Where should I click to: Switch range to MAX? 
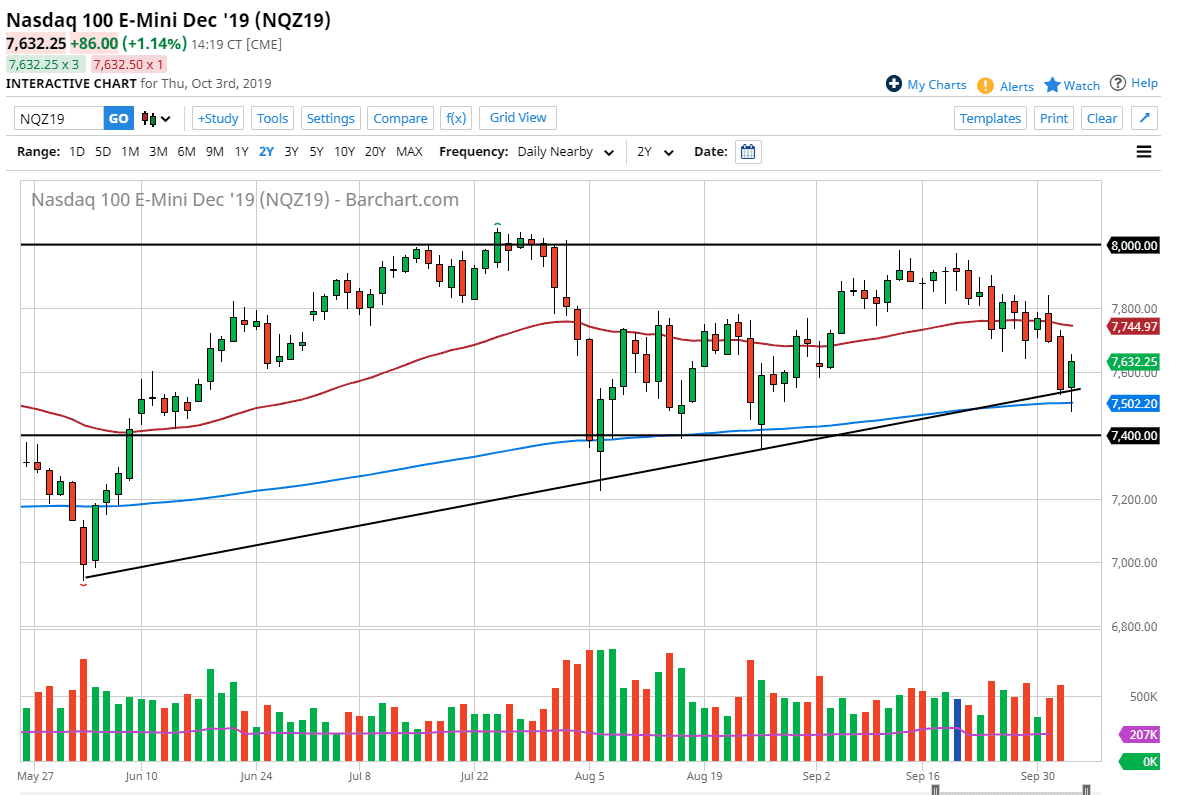click(x=409, y=152)
